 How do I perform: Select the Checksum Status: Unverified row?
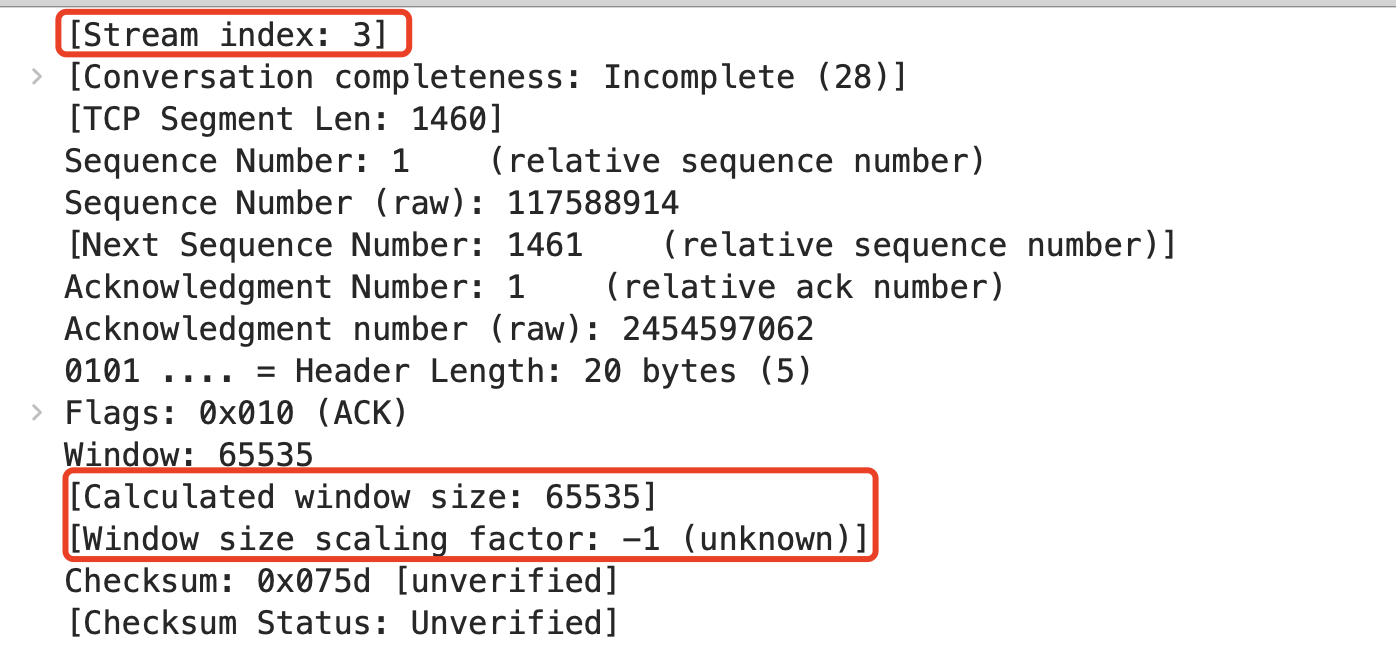pos(341,623)
